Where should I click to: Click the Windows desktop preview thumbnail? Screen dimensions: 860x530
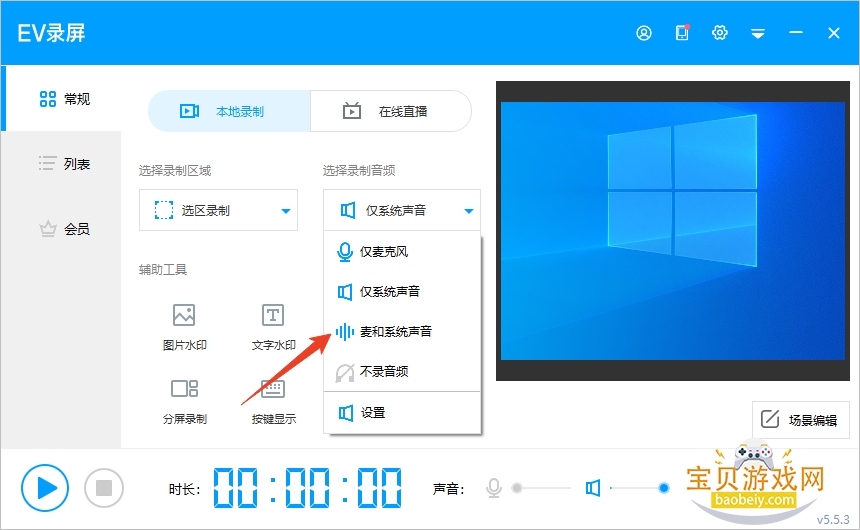(673, 231)
